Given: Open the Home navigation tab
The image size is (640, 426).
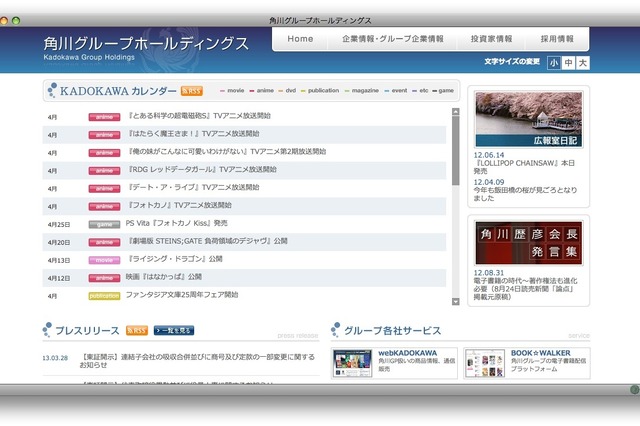Looking at the screenshot, I should [x=300, y=39].
